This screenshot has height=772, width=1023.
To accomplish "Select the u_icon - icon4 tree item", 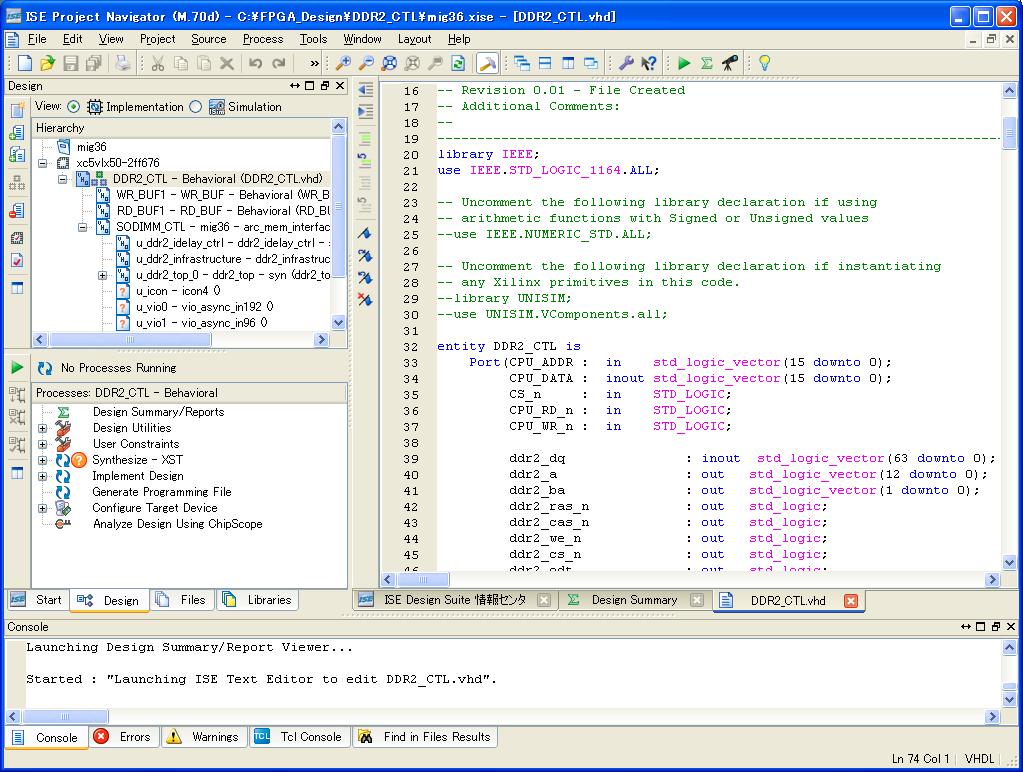I will 178,291.
